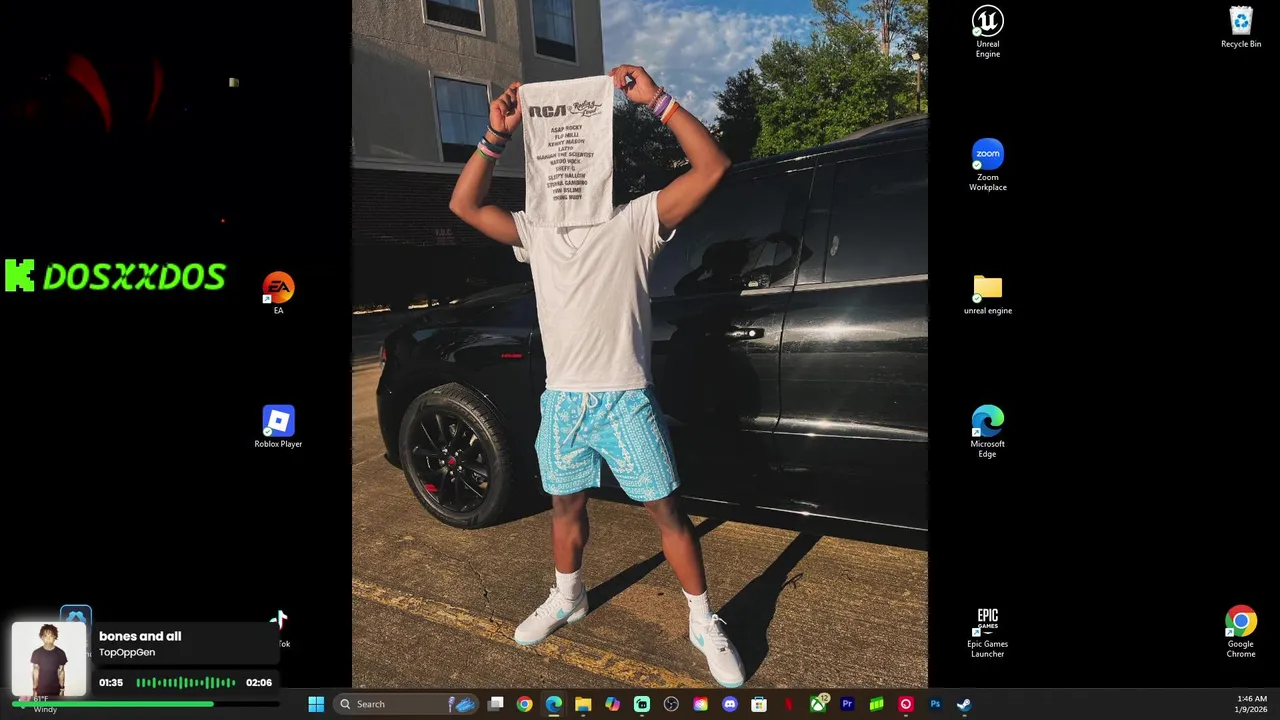Open Task View on the taskbar

(495, 704)
